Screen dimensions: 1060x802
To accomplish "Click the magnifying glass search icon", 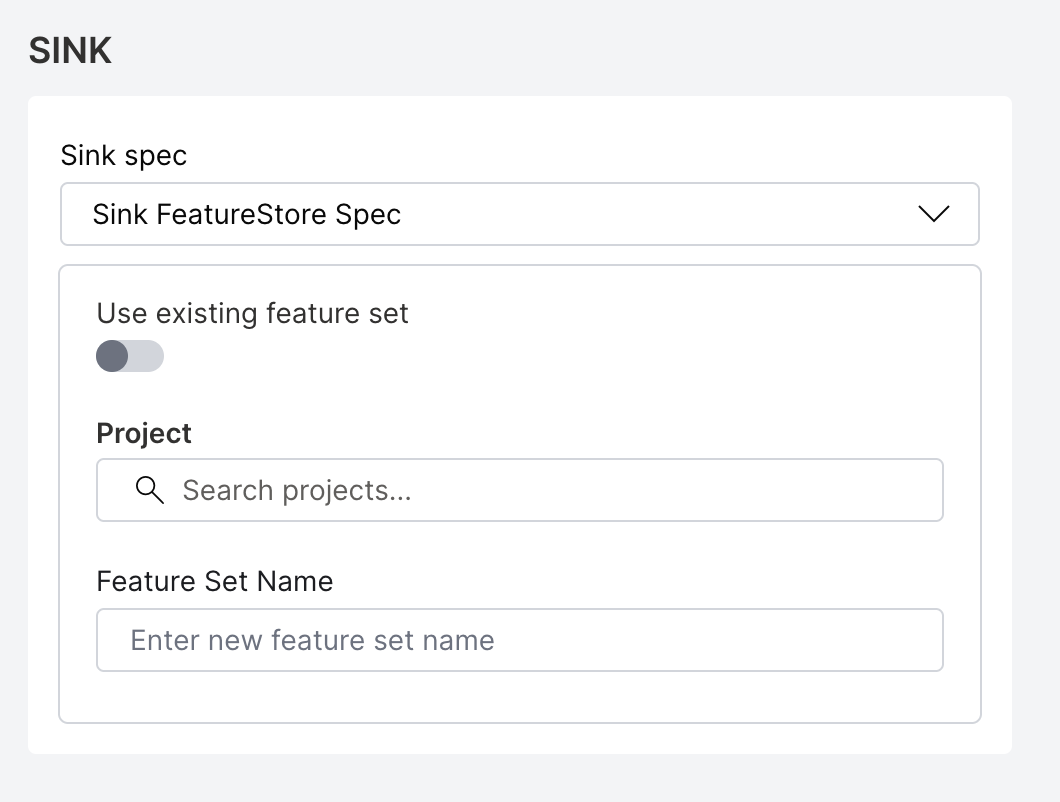I will pyautogui.click(x=149, y=490).
